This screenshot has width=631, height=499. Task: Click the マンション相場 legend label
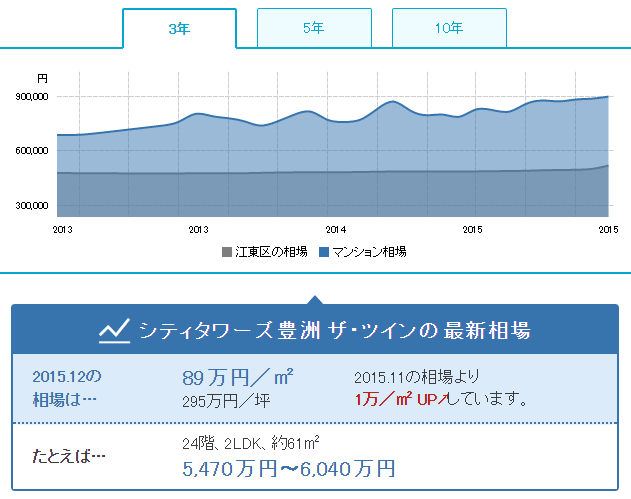coord(369,252)
